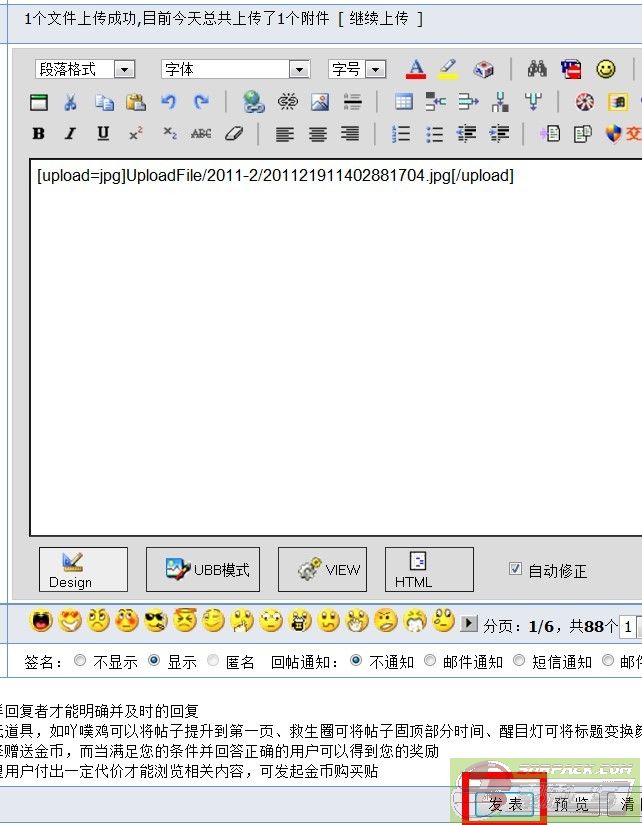Click the Italic formatting icon

pyautogui.click(x=70, y=134)
